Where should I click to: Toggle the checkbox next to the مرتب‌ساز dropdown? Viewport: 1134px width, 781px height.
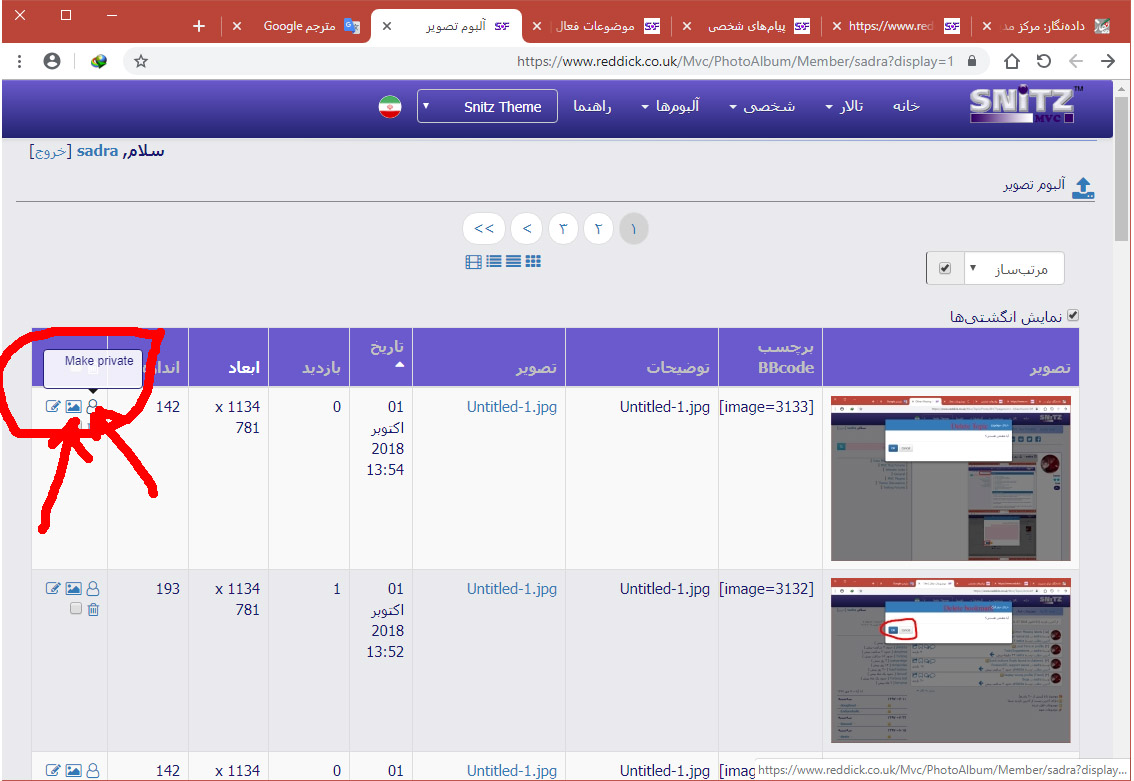(945, 269)
